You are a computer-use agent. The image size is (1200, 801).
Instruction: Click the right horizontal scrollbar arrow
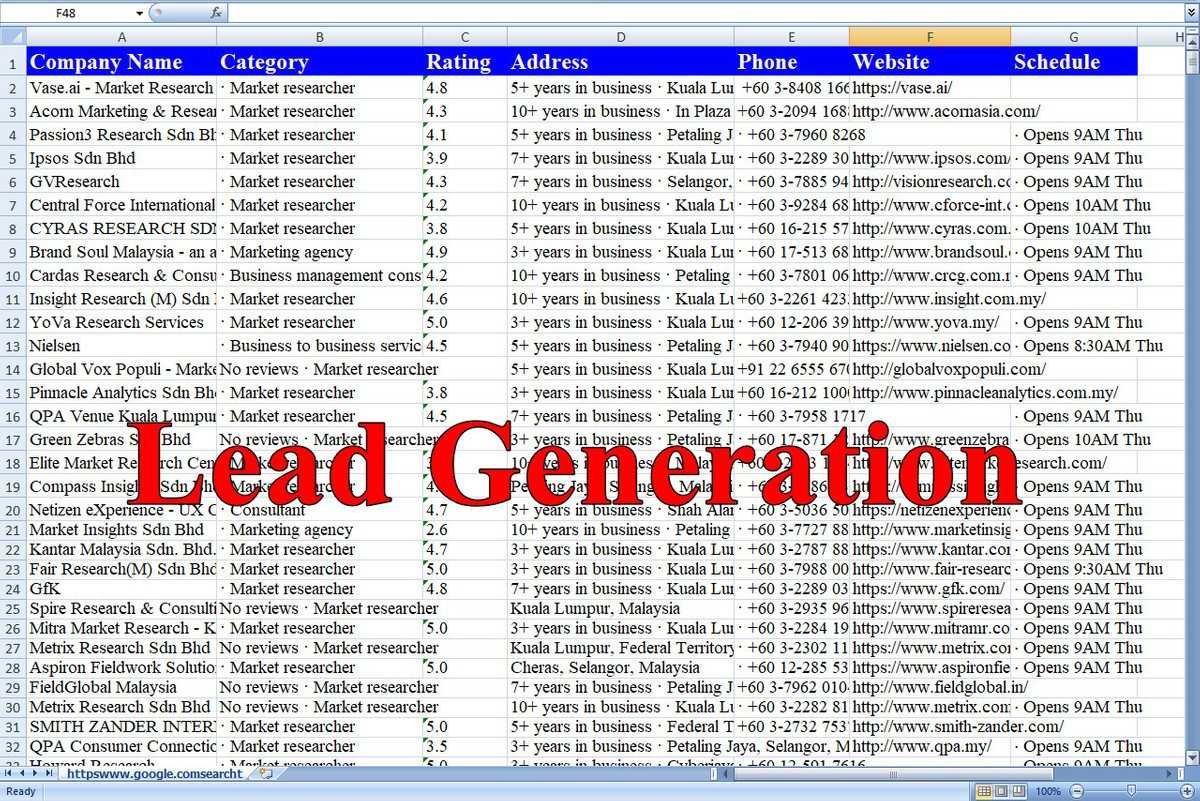click(1168, 772)
